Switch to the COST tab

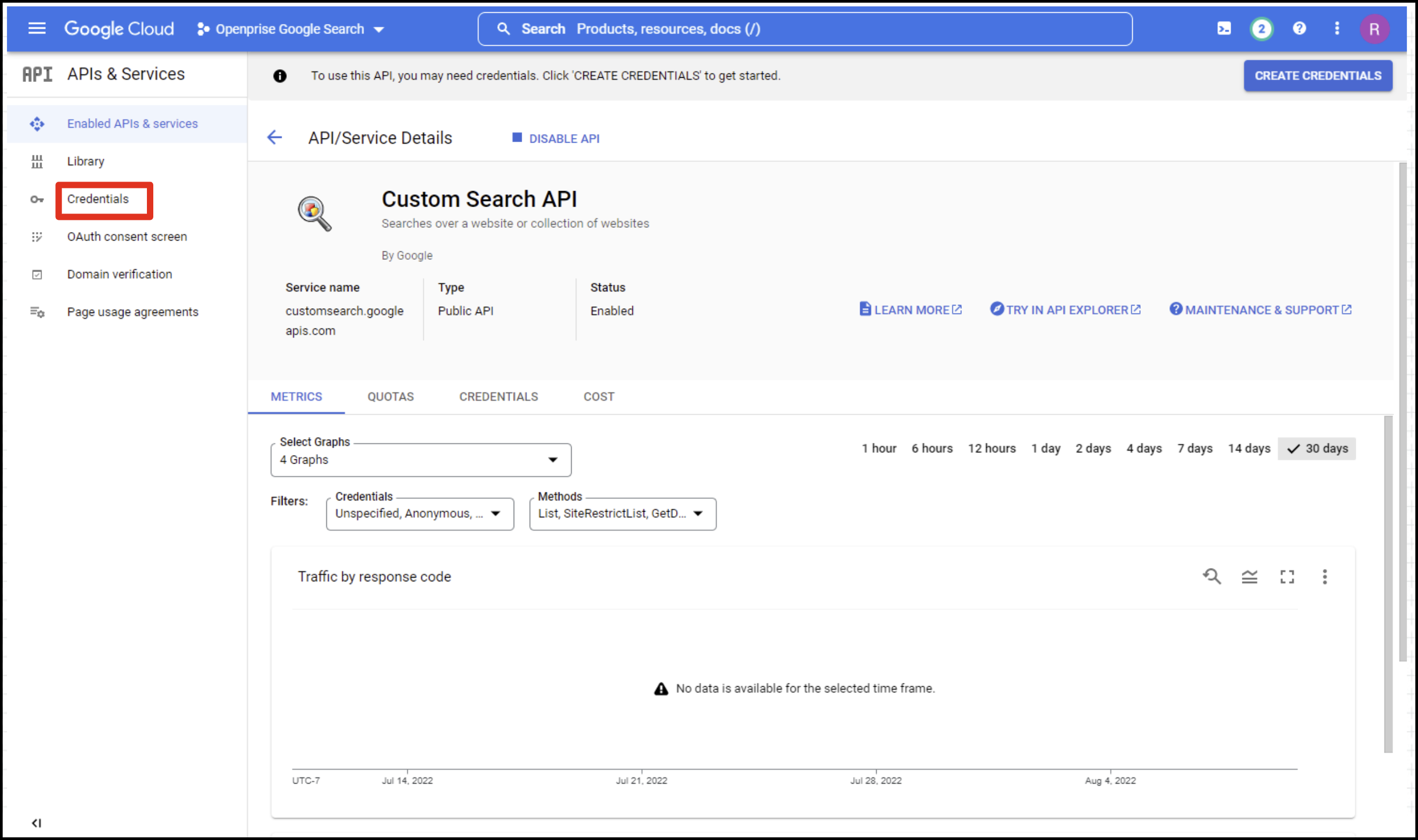(599, 396)
